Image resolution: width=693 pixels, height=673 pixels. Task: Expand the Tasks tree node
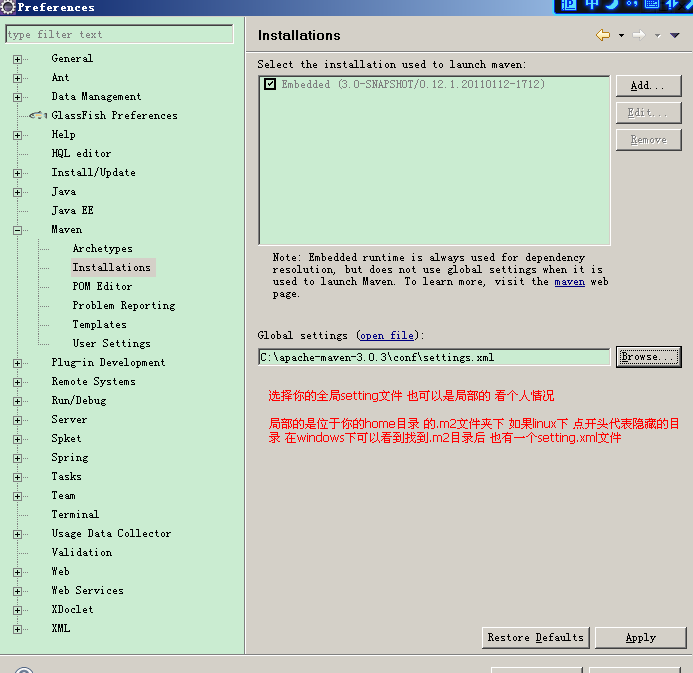[17, 477]
